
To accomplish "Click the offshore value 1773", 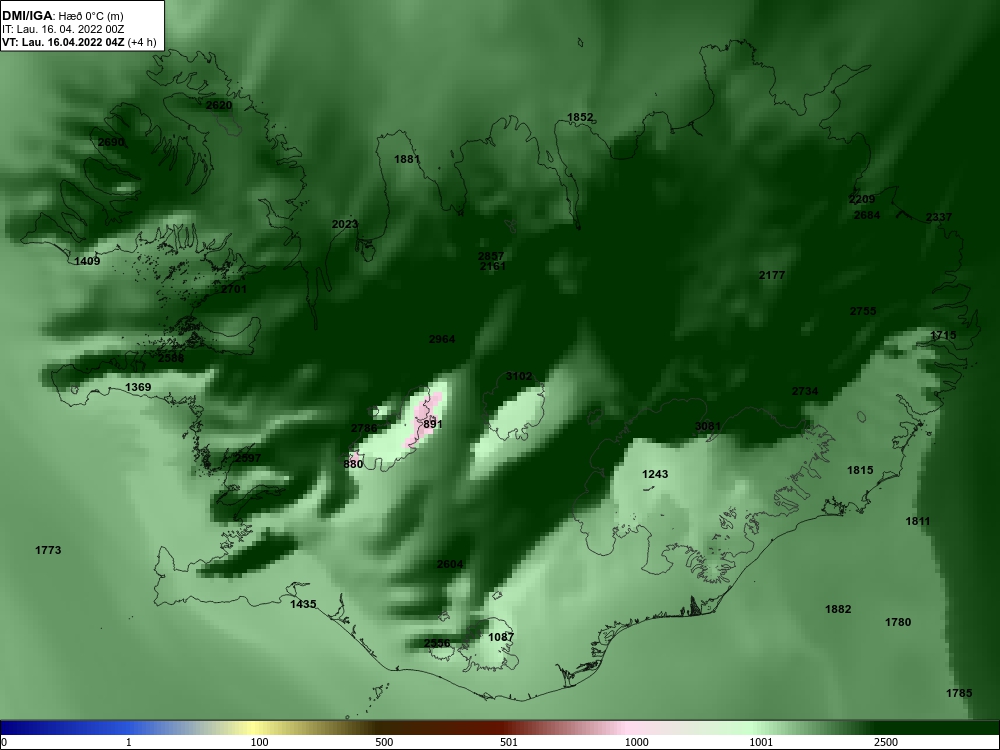I will (x=48, y=550).
